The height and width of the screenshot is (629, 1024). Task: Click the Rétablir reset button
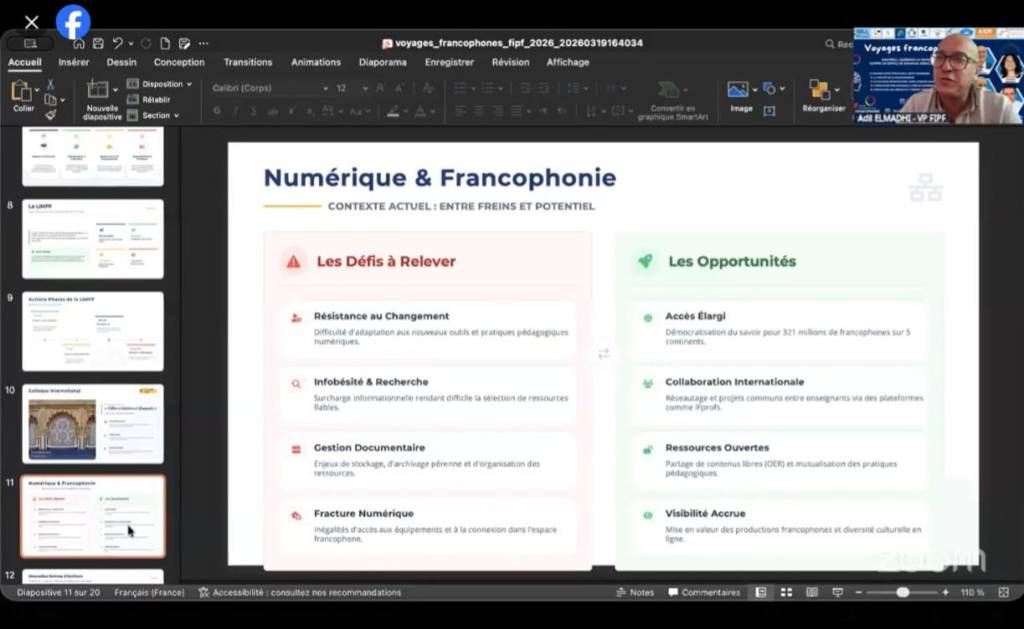[155, 100]
